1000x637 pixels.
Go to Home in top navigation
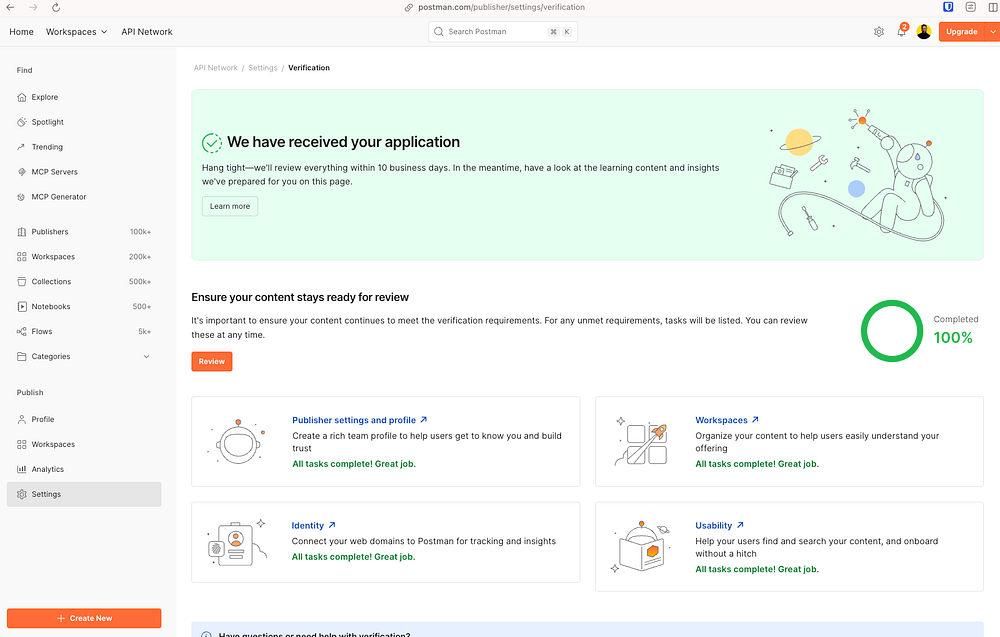click(21, 32)
